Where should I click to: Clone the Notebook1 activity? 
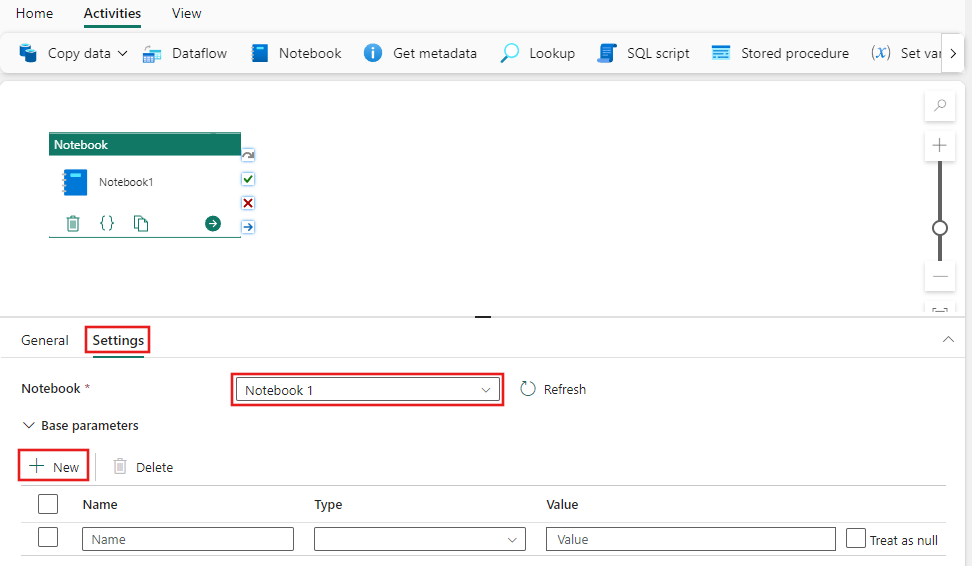141,223
